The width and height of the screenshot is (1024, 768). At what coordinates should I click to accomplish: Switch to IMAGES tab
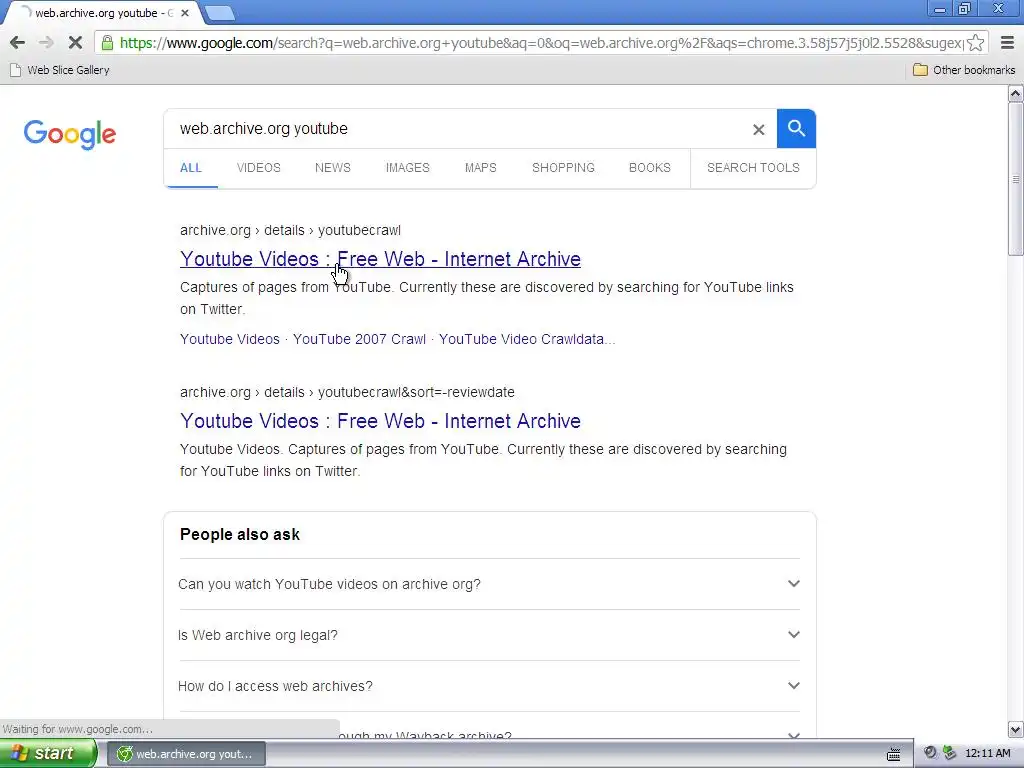[408, 168]
